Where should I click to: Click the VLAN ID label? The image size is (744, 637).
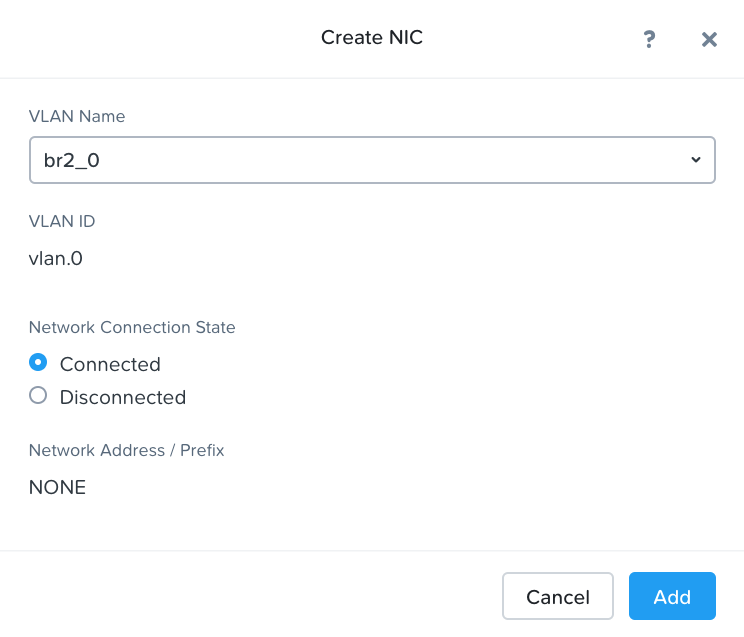click(x=62, y=221)
